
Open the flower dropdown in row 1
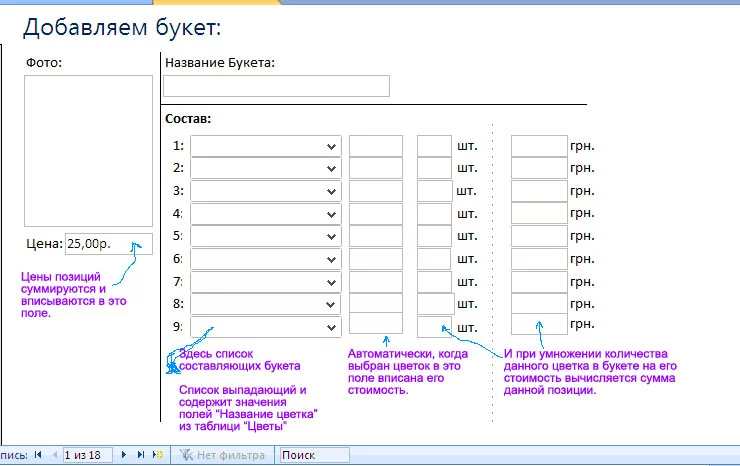click(331, 146)
